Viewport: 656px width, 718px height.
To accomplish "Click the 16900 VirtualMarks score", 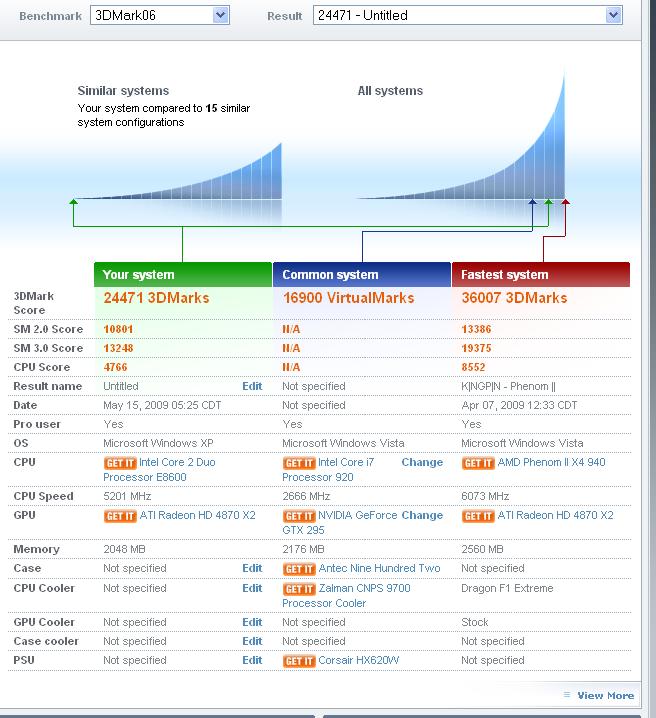I will 348,298.
